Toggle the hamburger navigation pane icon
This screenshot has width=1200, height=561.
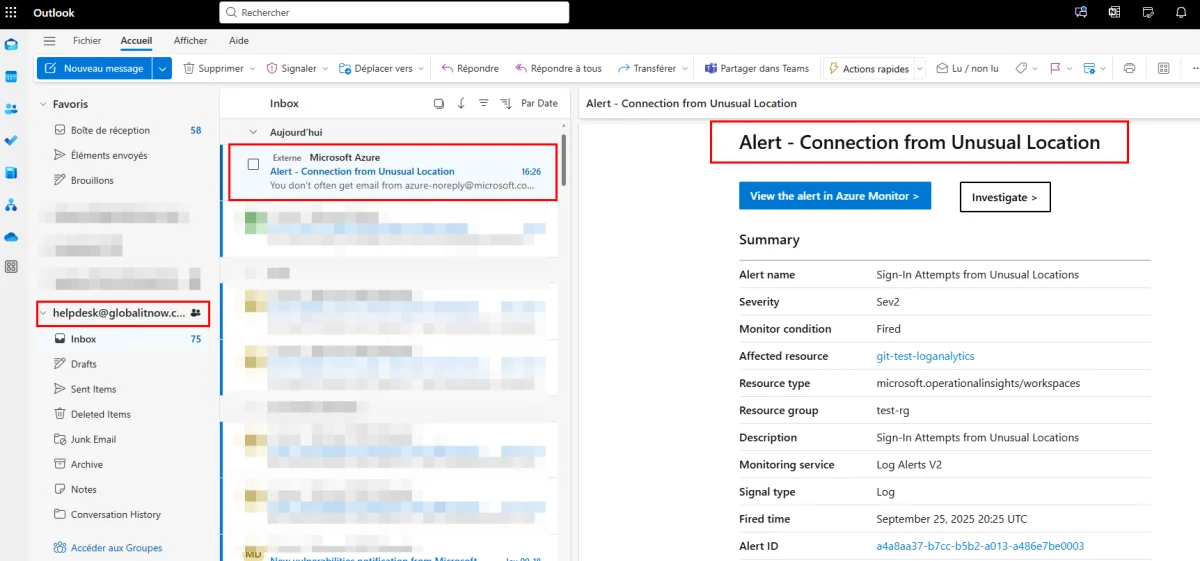click(x=49, y=41)
